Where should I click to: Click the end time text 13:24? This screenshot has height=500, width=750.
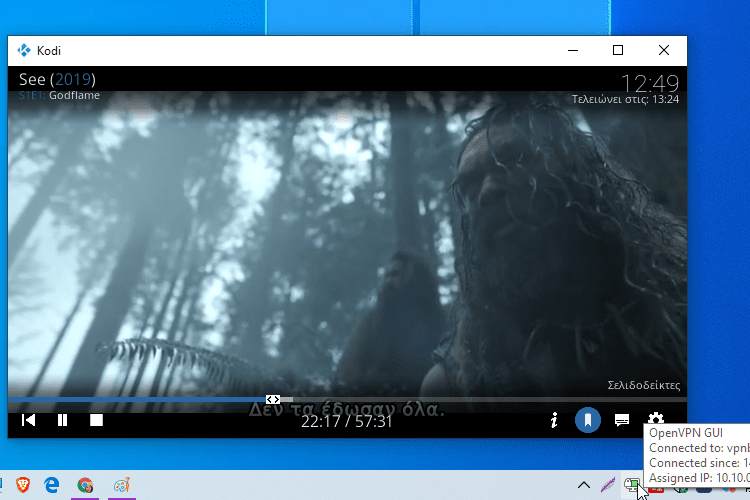[665, 100]
